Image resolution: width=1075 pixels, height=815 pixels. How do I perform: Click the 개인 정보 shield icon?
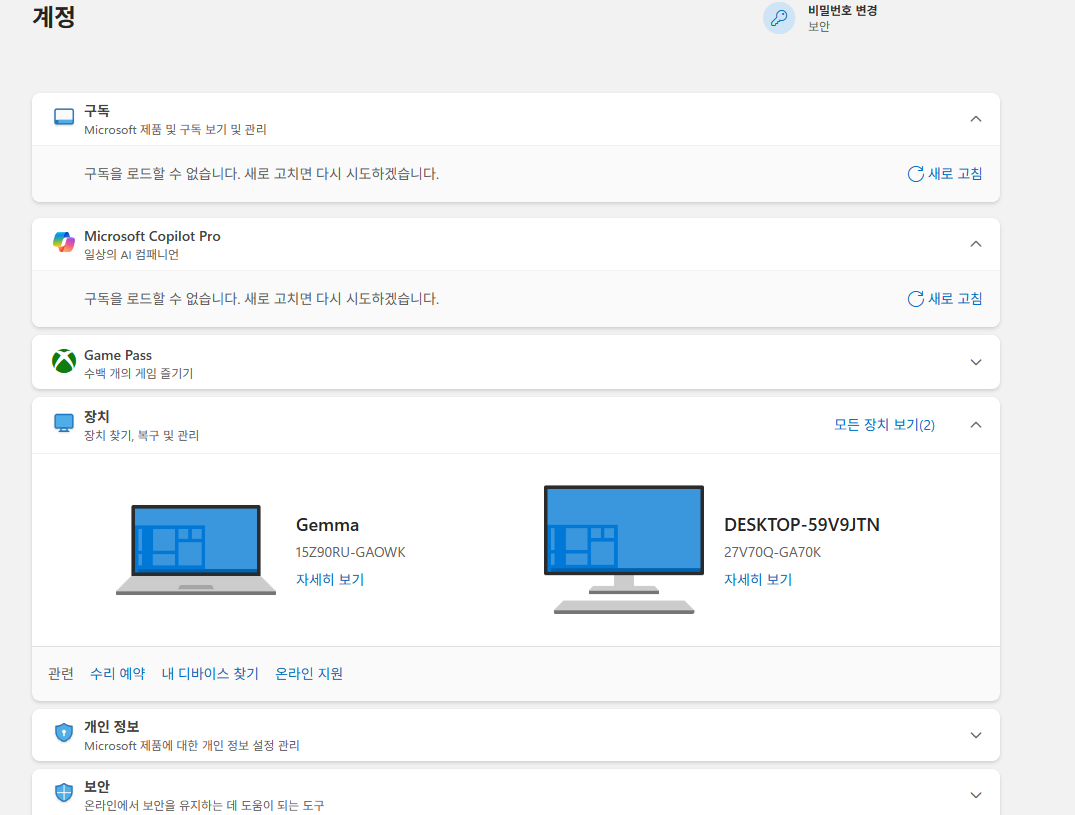(64, 733)
